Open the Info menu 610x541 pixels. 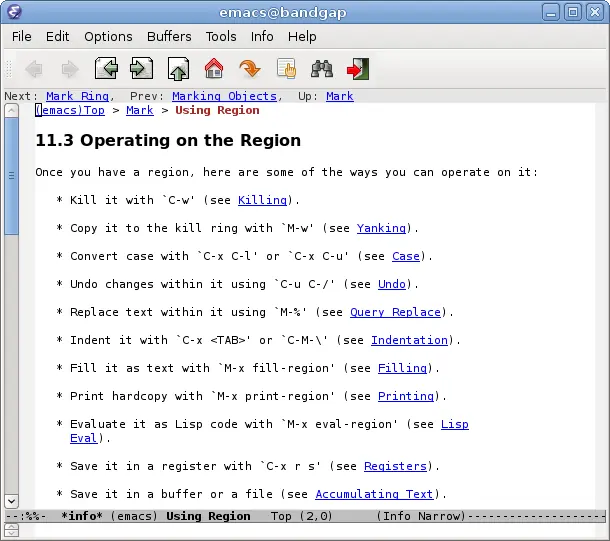pos(262,37)
